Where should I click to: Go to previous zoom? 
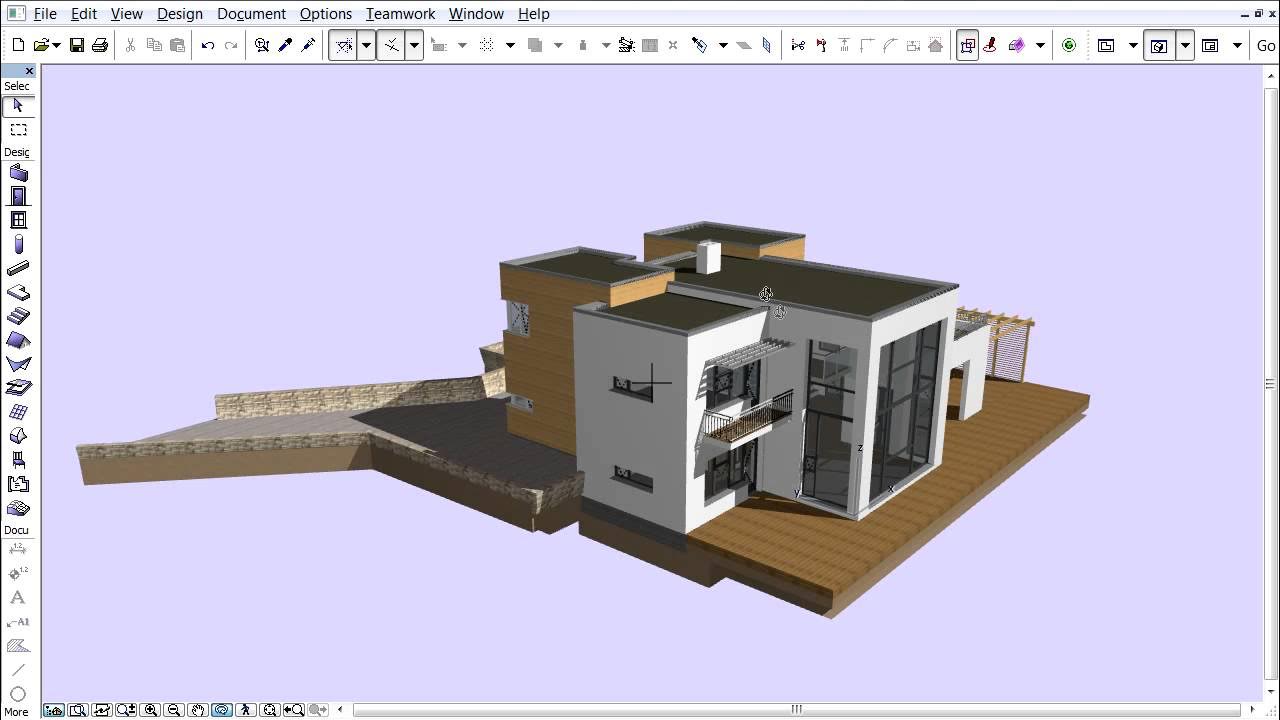[294, 710]
